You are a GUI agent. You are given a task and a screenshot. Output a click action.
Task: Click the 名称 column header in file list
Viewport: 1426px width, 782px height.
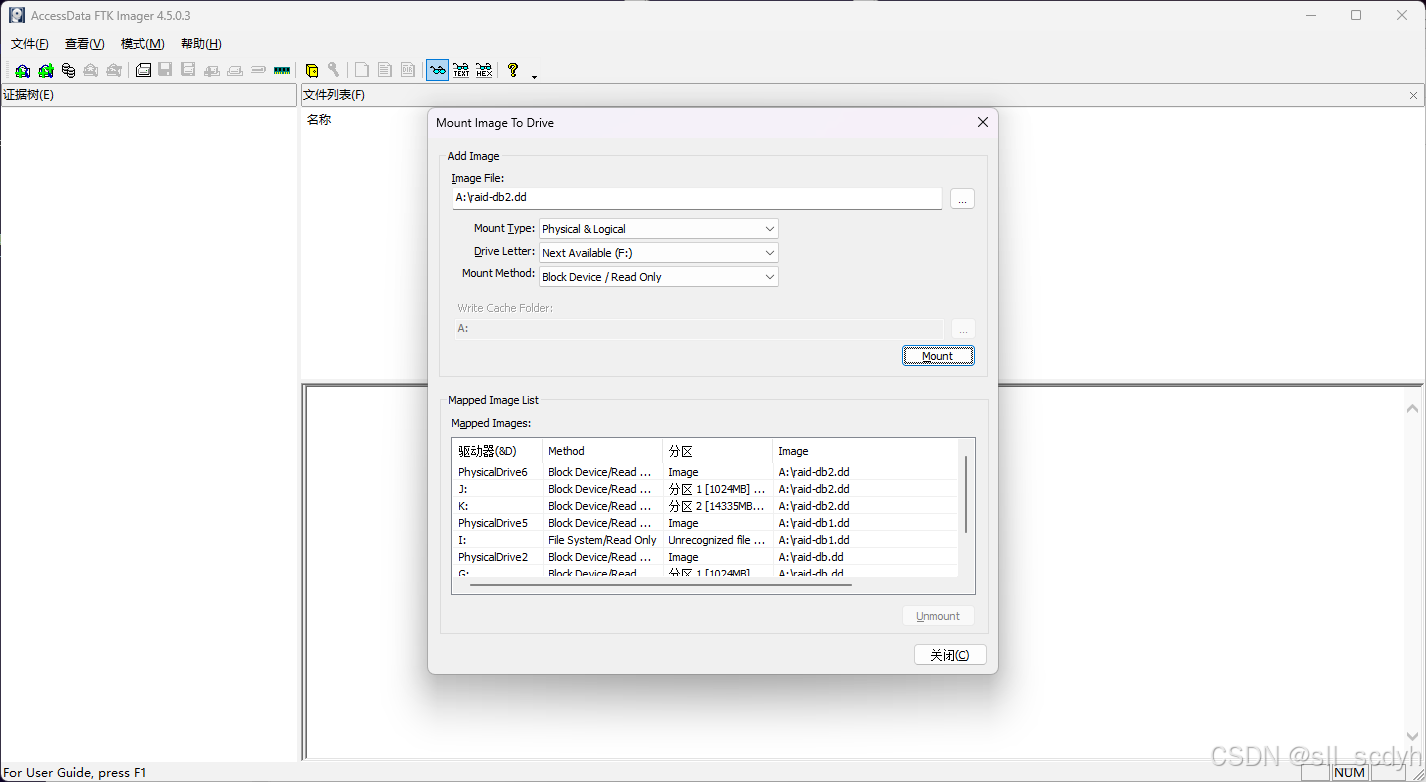click(319, 120)
